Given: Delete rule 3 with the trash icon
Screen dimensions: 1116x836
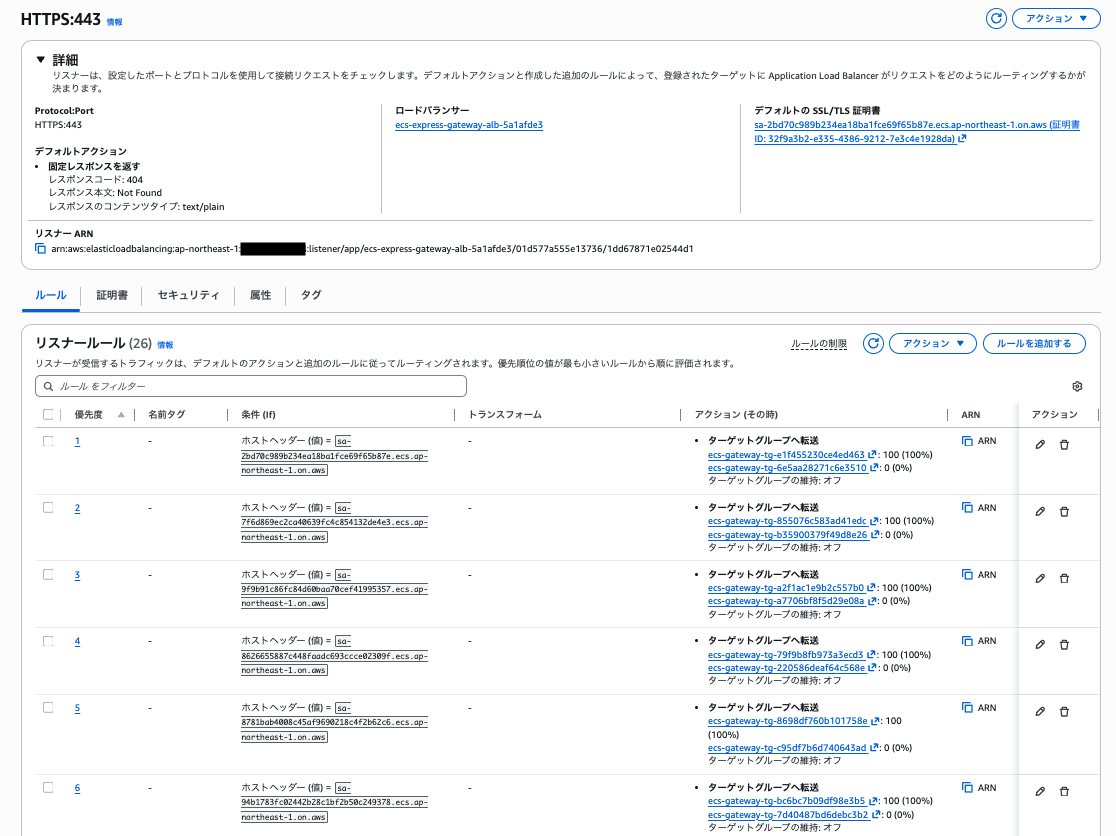Looking at the screenshot, I should coord(1064,578).
